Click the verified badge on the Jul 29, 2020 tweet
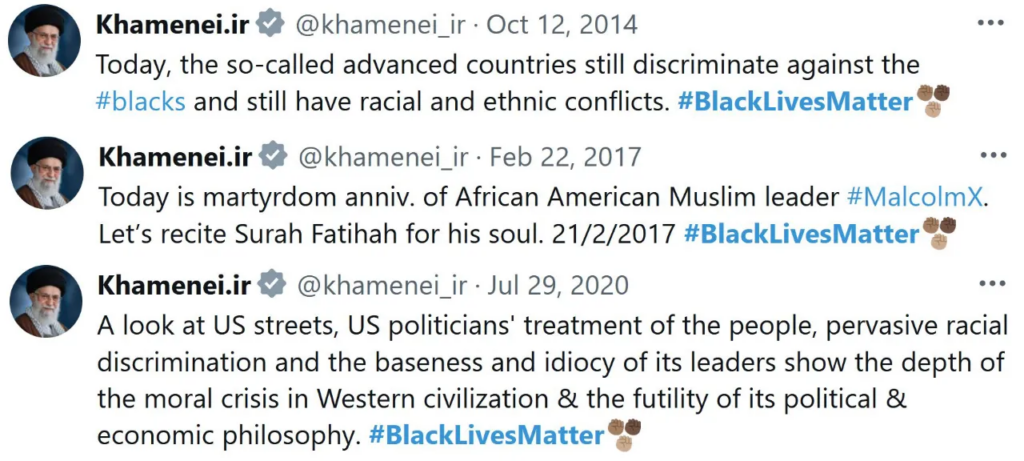Screen dimensions: 1024x461 (271, 286)
